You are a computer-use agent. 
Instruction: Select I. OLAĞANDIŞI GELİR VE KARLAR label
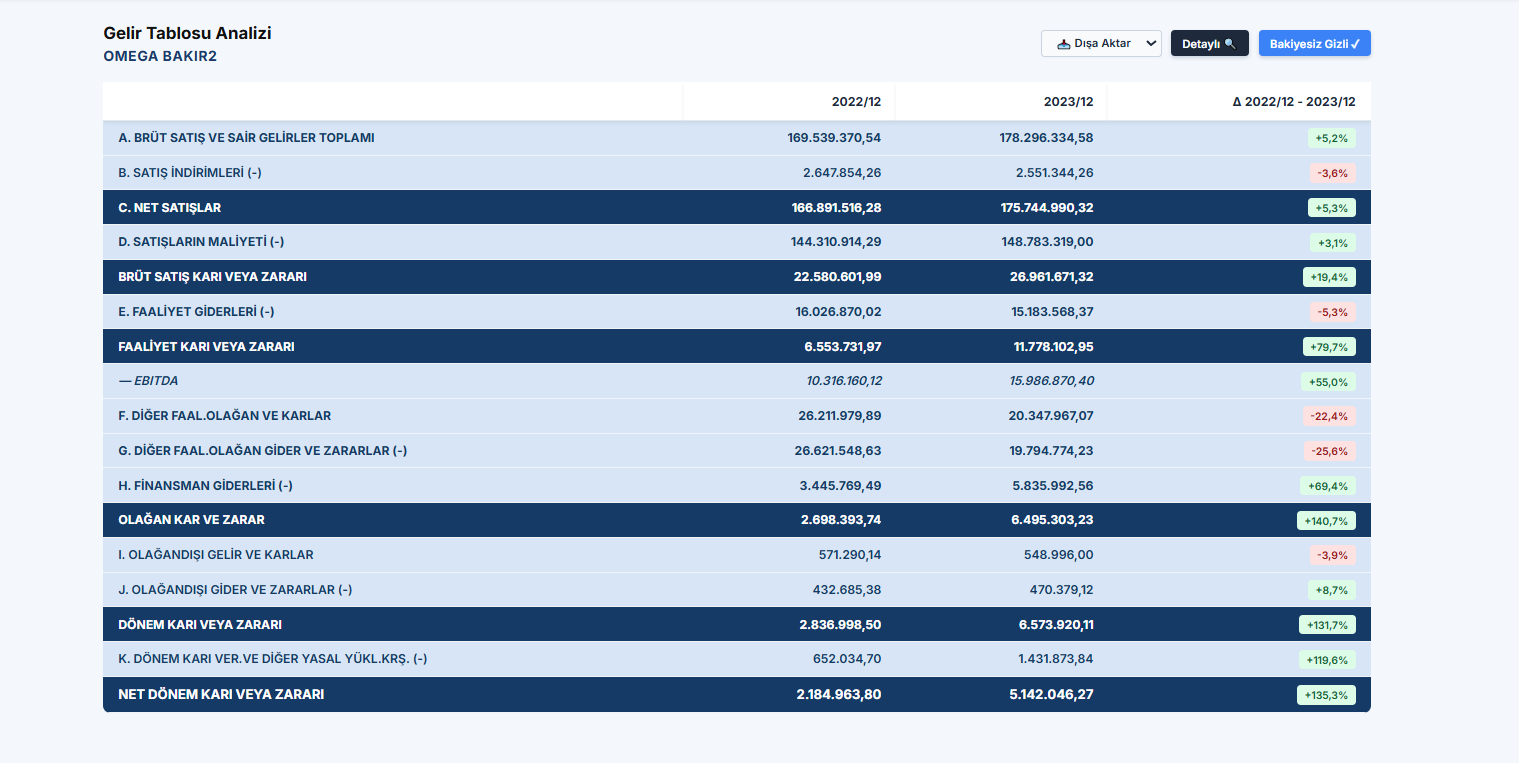(x=215, y=555)
